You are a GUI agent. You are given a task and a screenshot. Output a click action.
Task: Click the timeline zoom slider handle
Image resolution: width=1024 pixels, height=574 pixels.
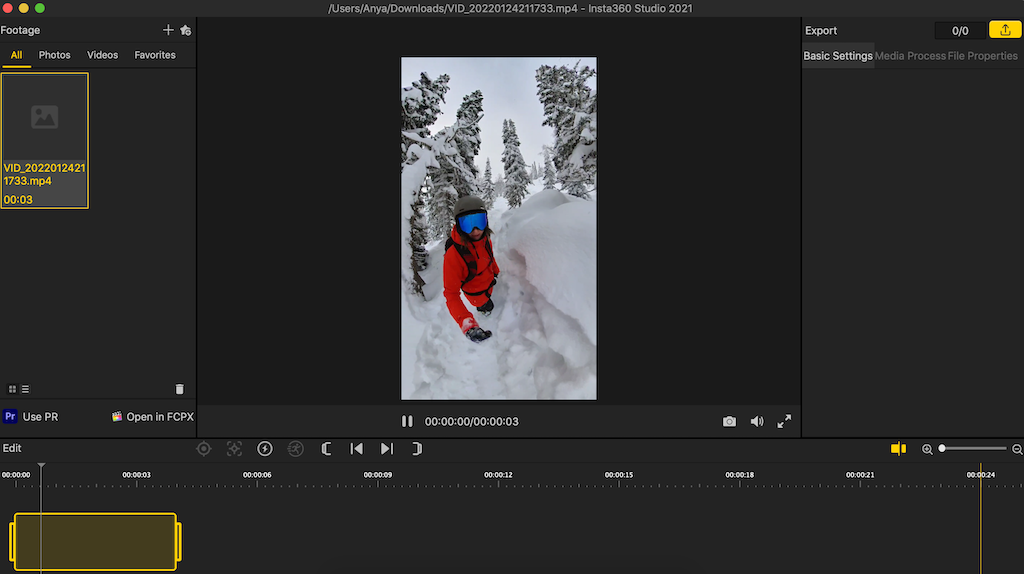(942, 449)
